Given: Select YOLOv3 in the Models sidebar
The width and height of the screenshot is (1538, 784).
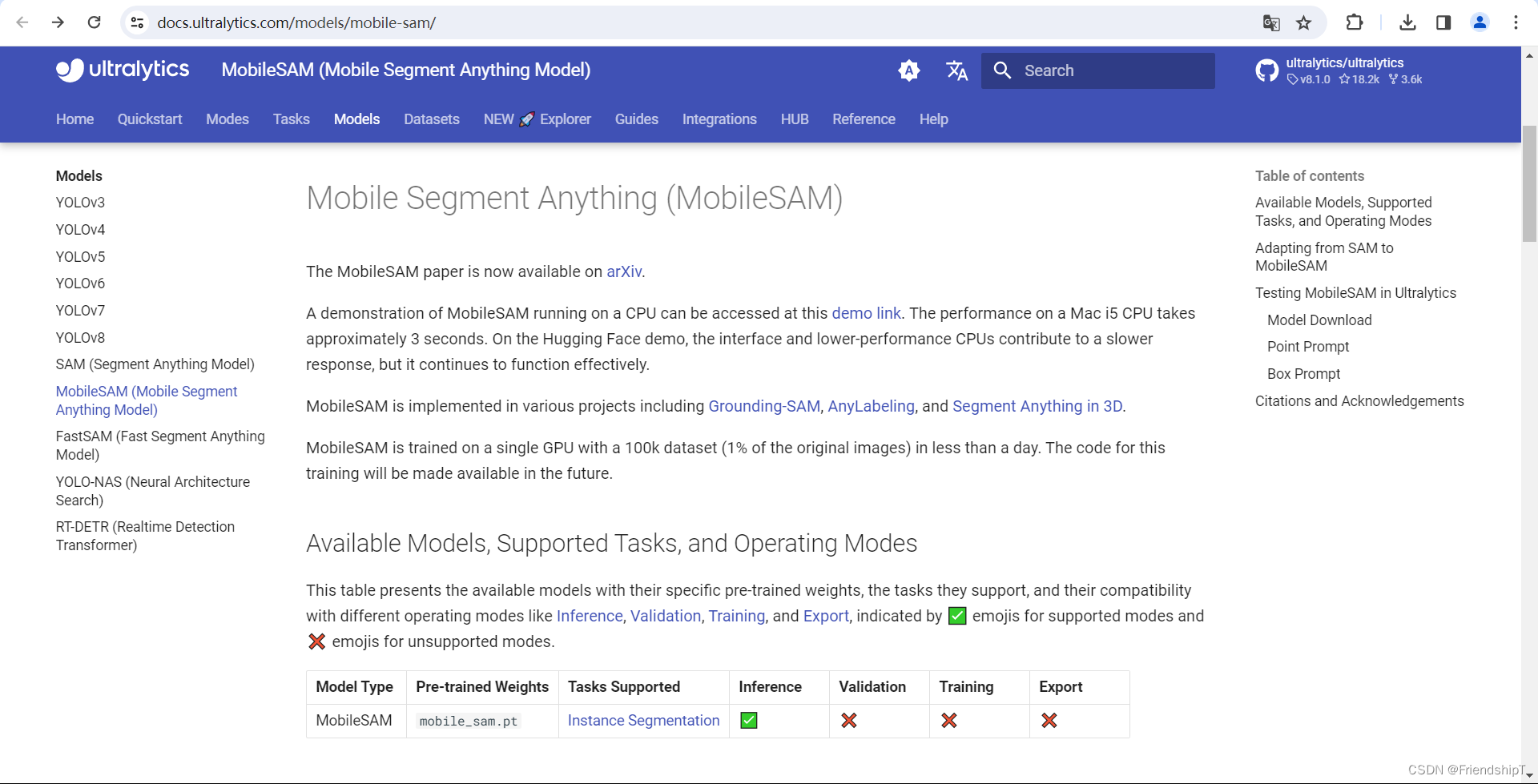Looking at the screenshot, I should (x=80, y=203).
